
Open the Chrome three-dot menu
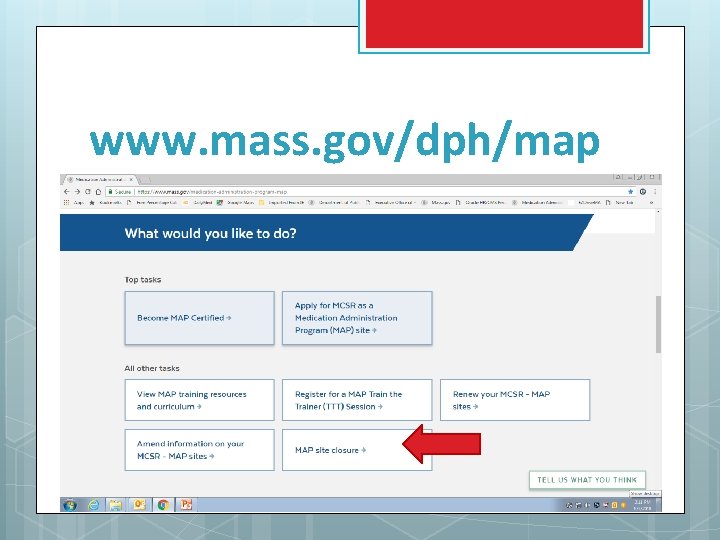[x=655, y=191]
